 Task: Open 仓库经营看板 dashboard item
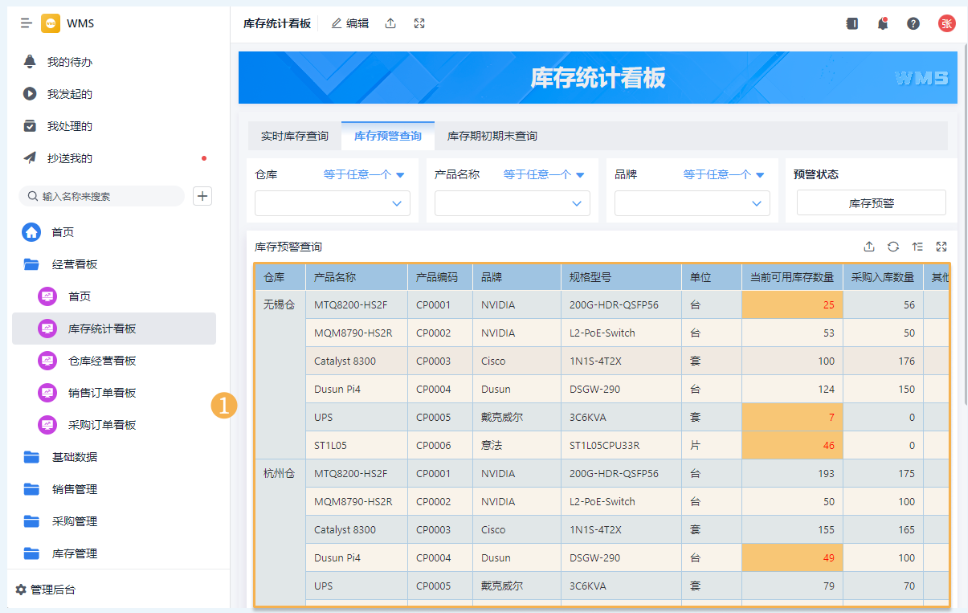(x=114, y=361)
